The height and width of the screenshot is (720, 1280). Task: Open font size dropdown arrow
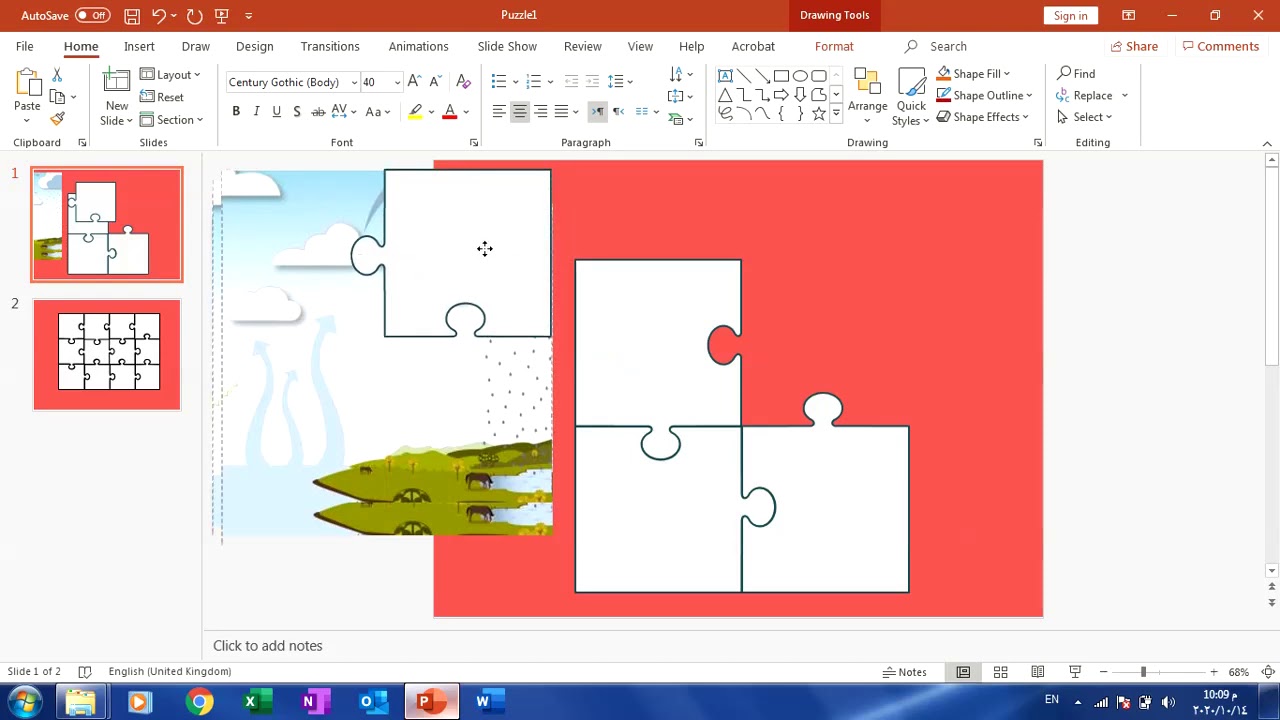click(x=397, y=82)
